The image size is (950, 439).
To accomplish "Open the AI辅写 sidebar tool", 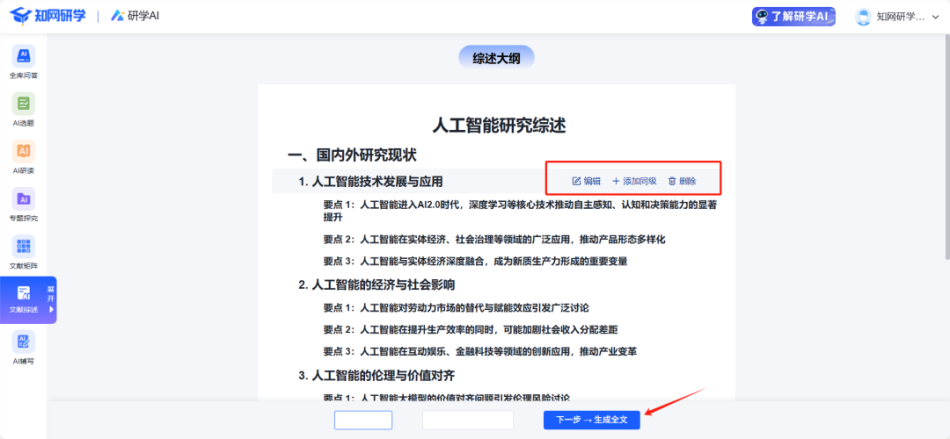I will [x=23, y=346].
